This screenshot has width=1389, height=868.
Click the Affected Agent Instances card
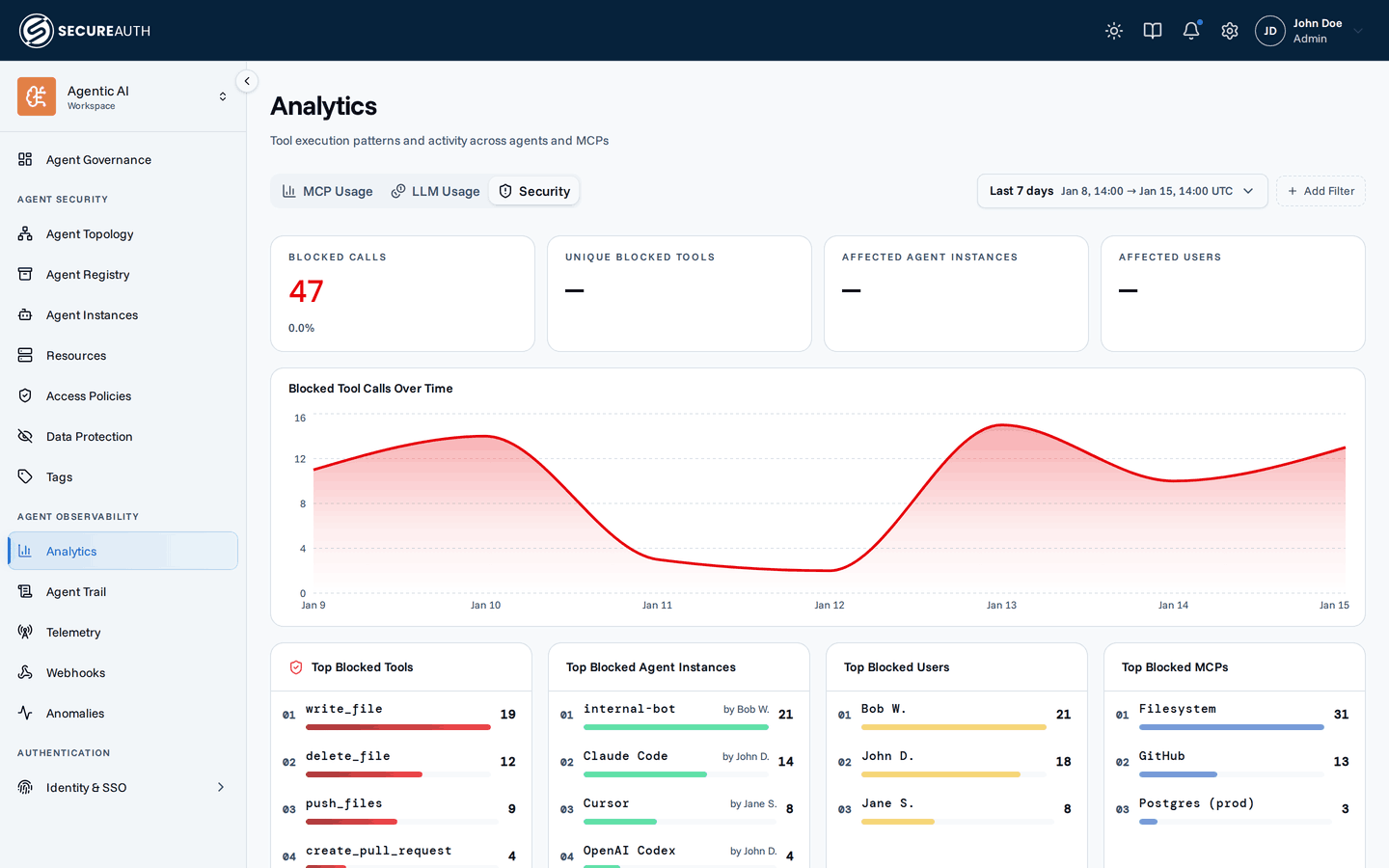(x=956, y=293)
